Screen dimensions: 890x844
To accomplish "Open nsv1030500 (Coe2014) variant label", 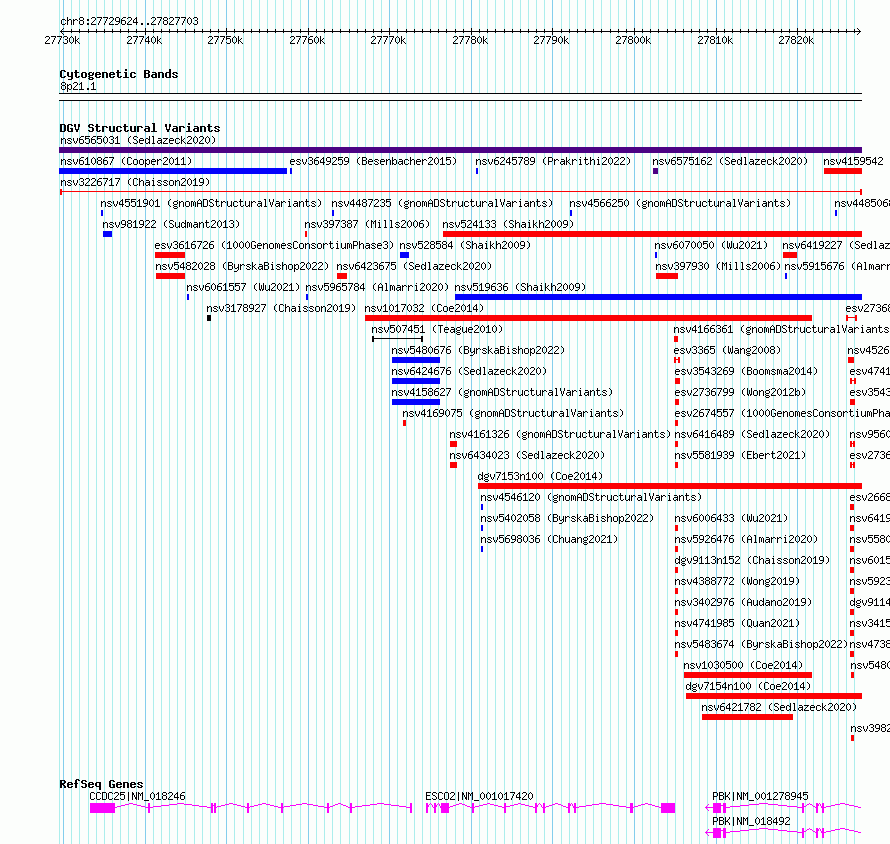I will [744, 665].
